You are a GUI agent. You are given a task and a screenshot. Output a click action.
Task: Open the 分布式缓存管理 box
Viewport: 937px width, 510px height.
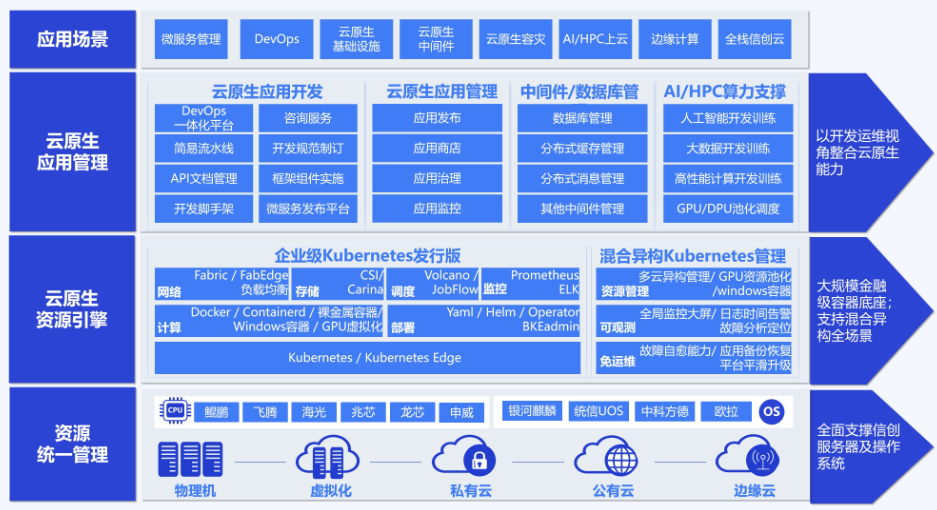(x=582, y=148)
